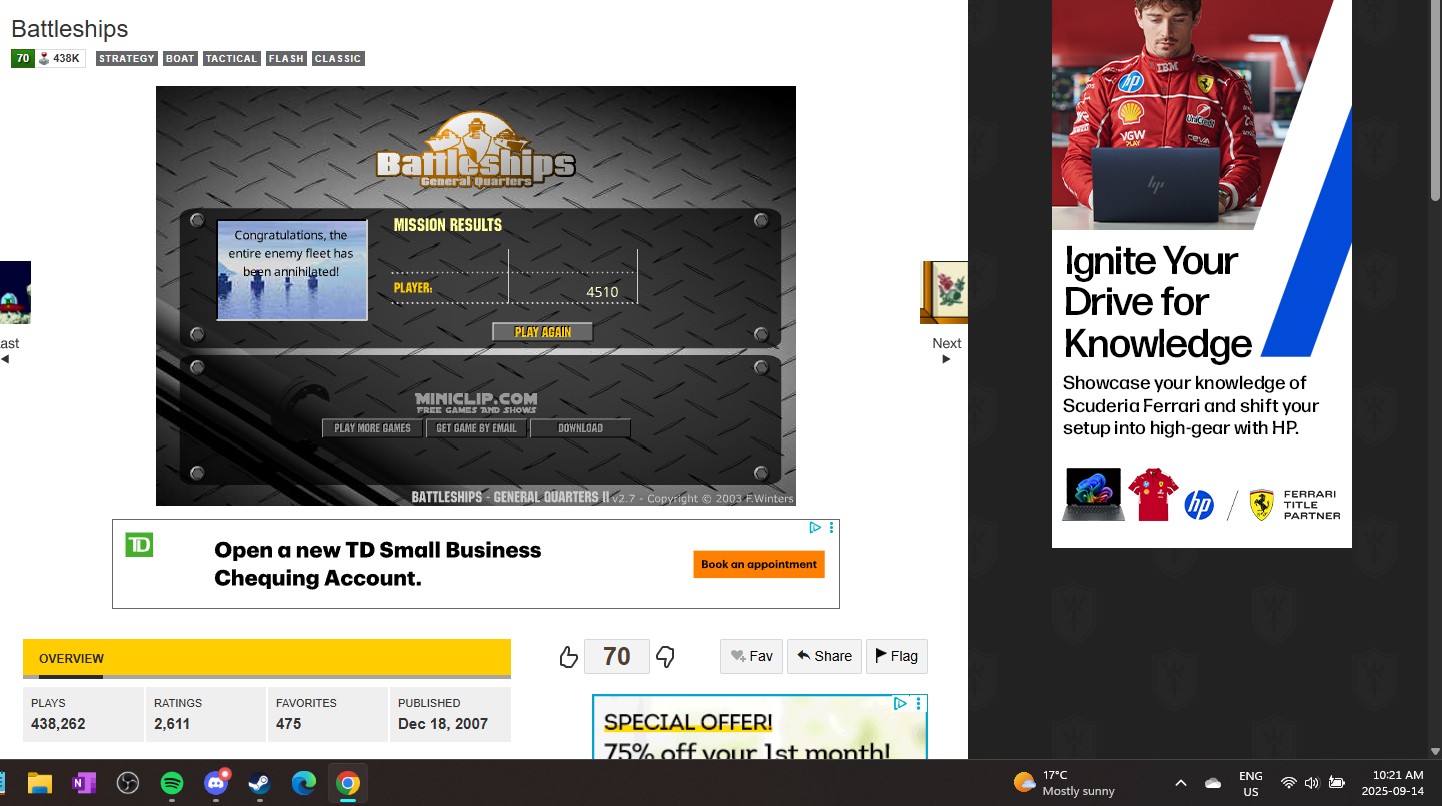This screenshot has width=1442, height=806.
Task: Click the page vertical scrollbar down arrow
Action: click(x=1435, y=751)
